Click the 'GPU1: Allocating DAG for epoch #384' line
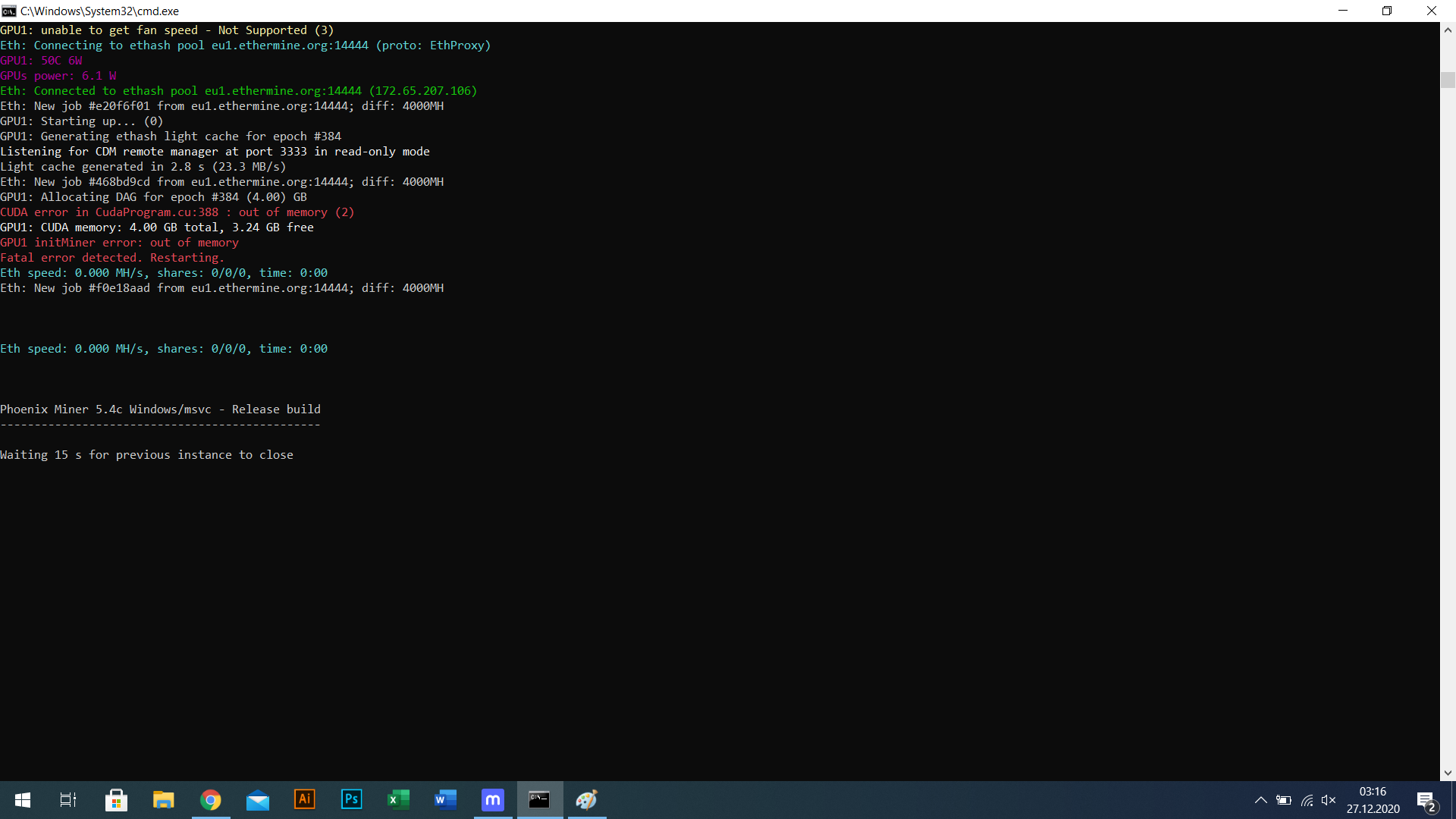 coord(153,197)
